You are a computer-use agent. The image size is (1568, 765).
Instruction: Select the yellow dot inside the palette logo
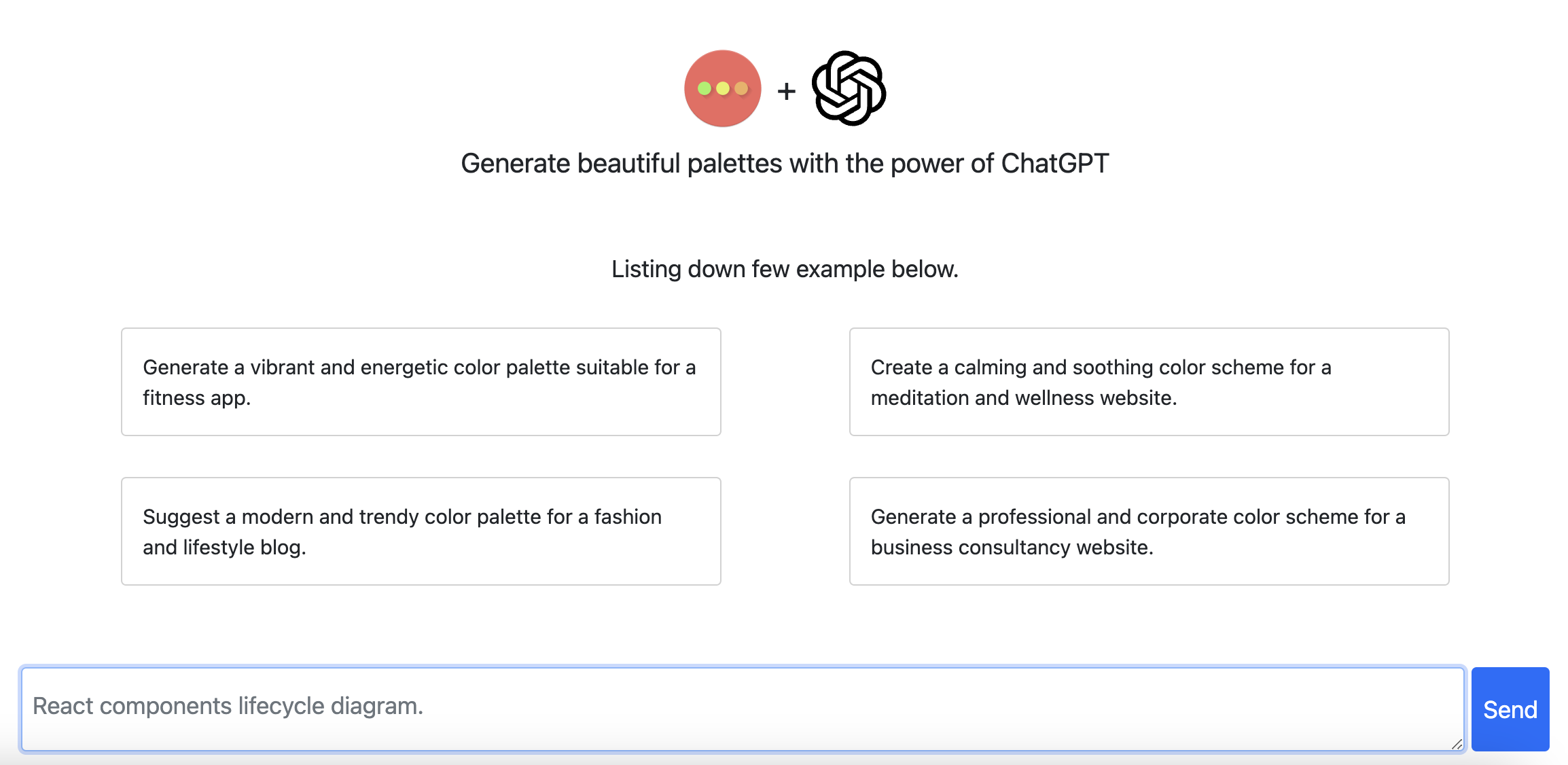(x=723, y=88)
